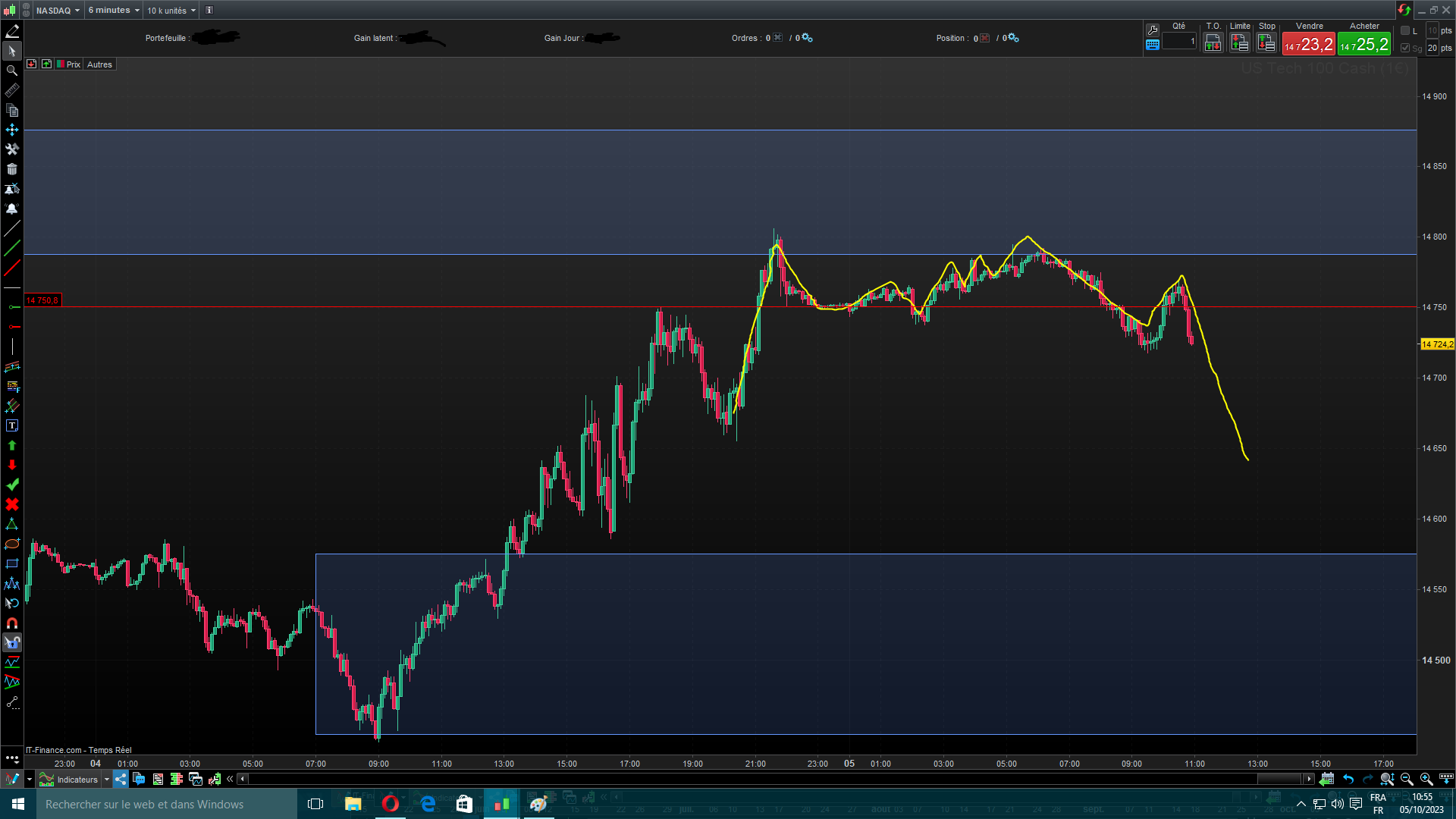Image resolution: width=1456 pixels, height=819 pixels.
Task: Toggle the Sg checkbox
Action: [x=1405, y=48]
